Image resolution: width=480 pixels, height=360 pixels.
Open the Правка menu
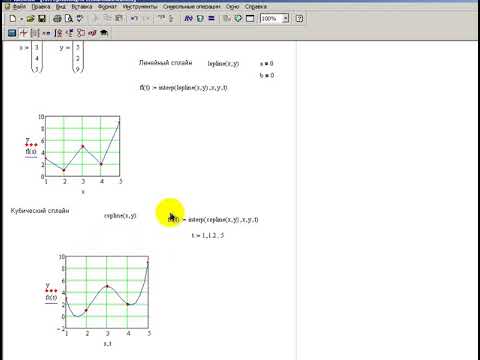pyautogui.click(x=41, y=7)
